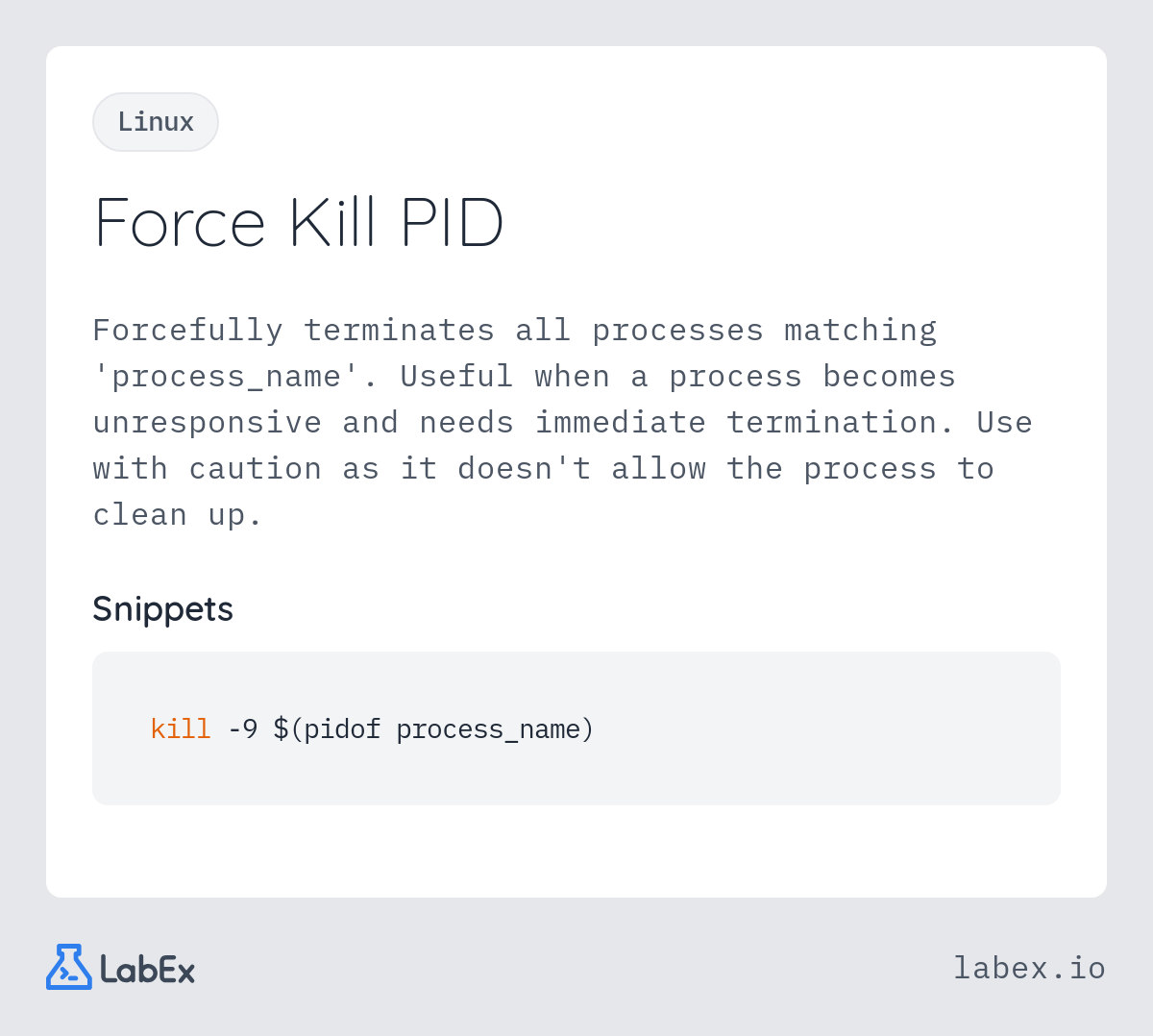Click the word terminates in the description
This screenshot has height=1036, width=1153.
click(399, 331)
